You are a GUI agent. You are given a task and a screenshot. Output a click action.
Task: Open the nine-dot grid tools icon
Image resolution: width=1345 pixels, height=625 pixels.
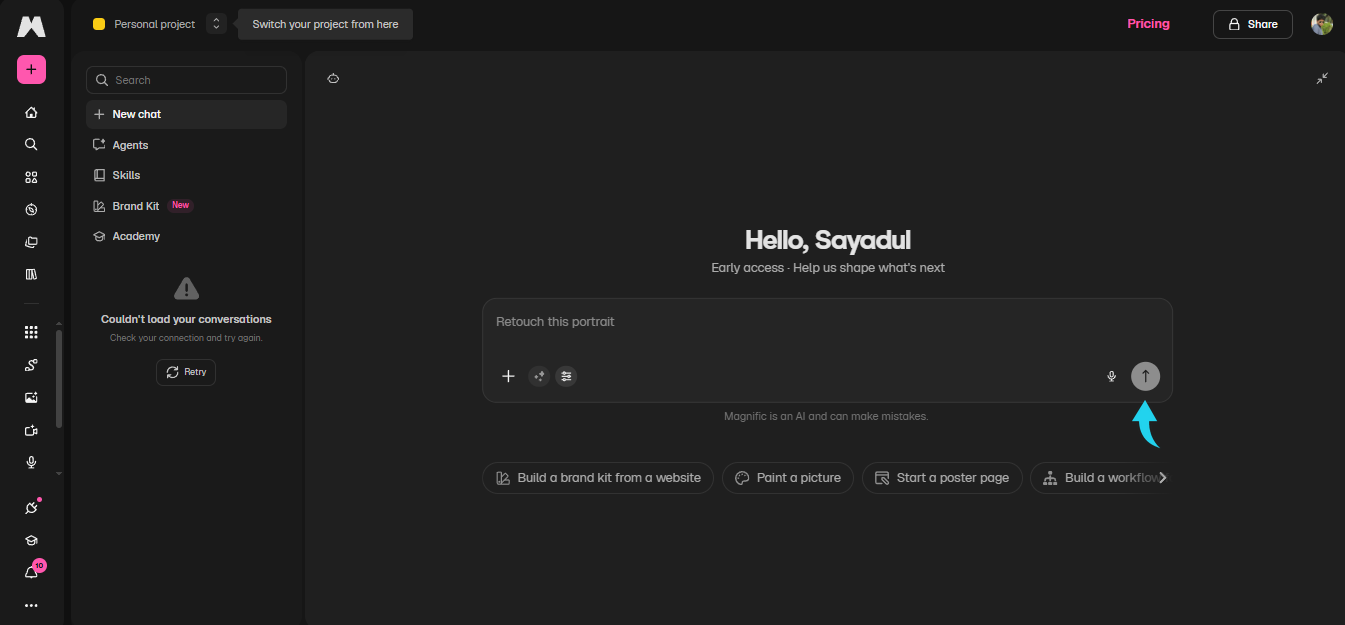(31, 332)
